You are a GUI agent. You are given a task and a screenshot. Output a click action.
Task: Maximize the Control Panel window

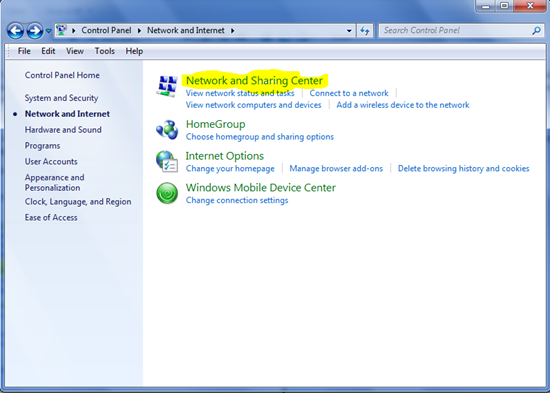pyautogui.click(x=504, y=6)
